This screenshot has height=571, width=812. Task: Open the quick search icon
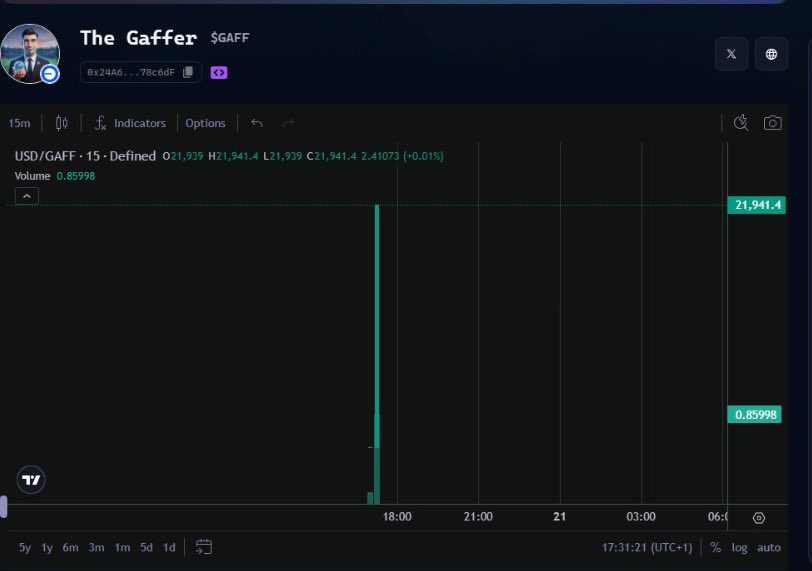pyautogui.click(x=741, y=123)
